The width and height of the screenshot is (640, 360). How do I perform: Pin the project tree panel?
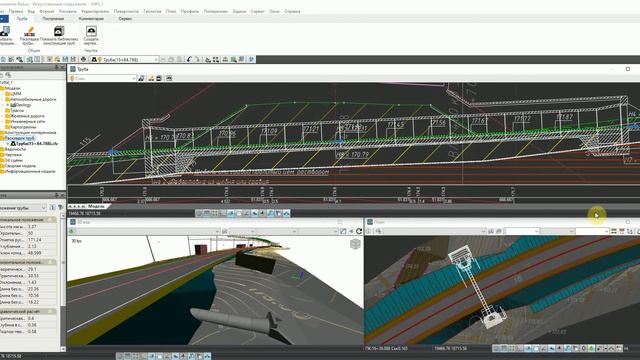(57, 67)
